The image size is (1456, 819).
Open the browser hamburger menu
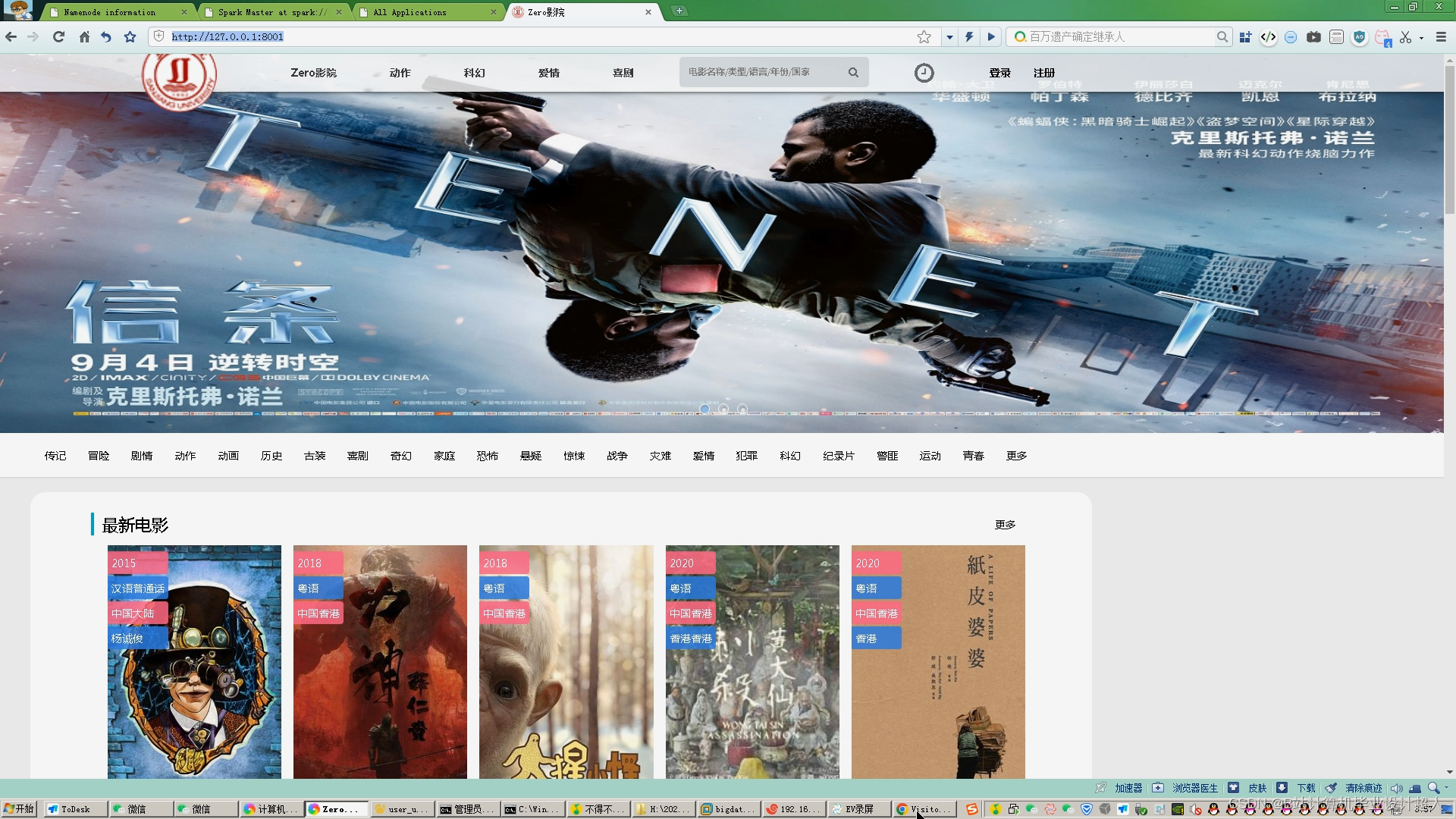pos(1441,36)
